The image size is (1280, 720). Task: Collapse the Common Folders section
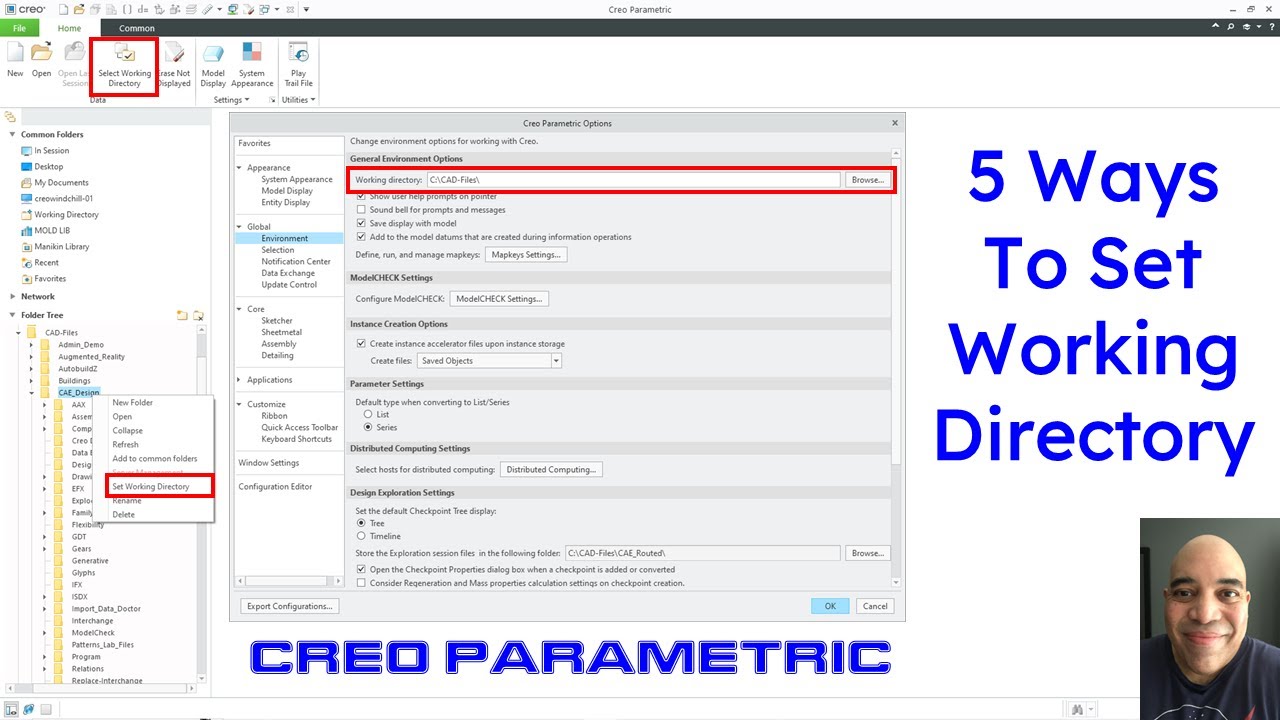12,134
